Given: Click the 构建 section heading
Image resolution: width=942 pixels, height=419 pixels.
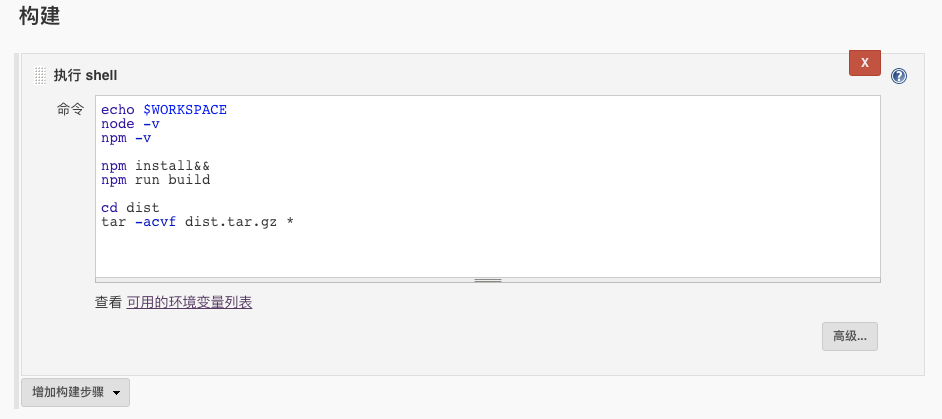Looking at the screenshot, I should (41, 16).
